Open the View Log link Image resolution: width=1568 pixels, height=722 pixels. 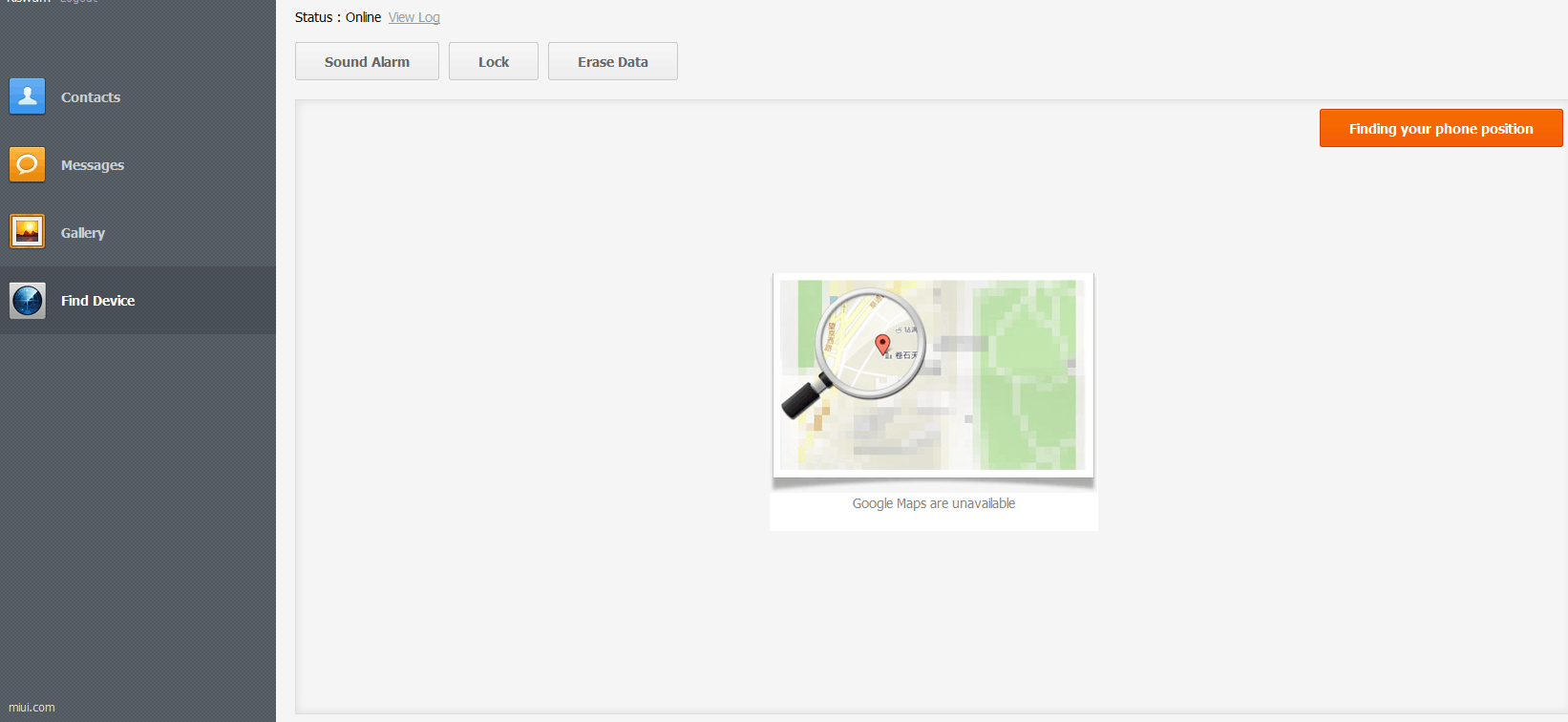[x=414, y=17]
